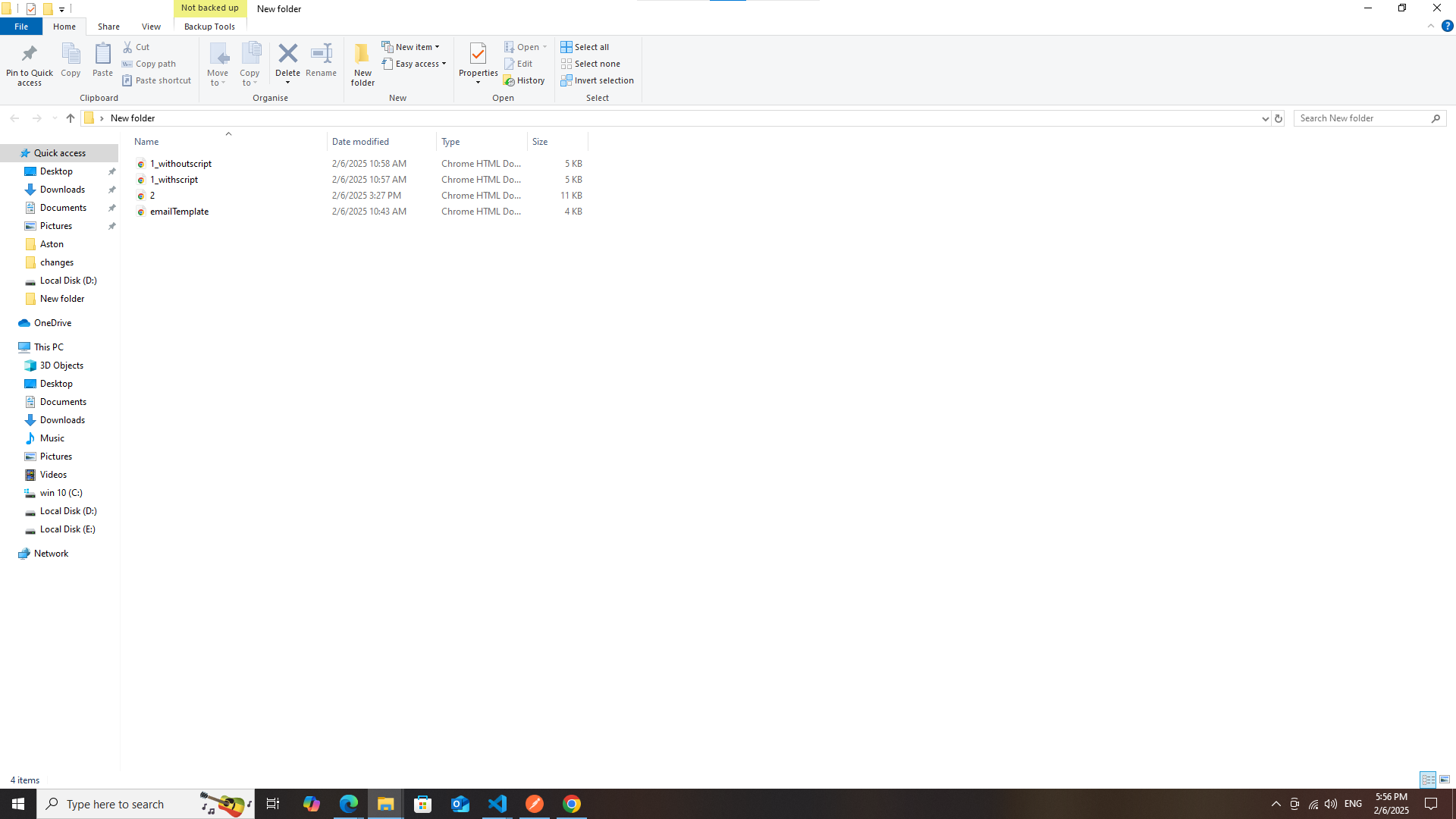
Task: Switch to large thumbnails view toggle
Action: click(1445, 780)
